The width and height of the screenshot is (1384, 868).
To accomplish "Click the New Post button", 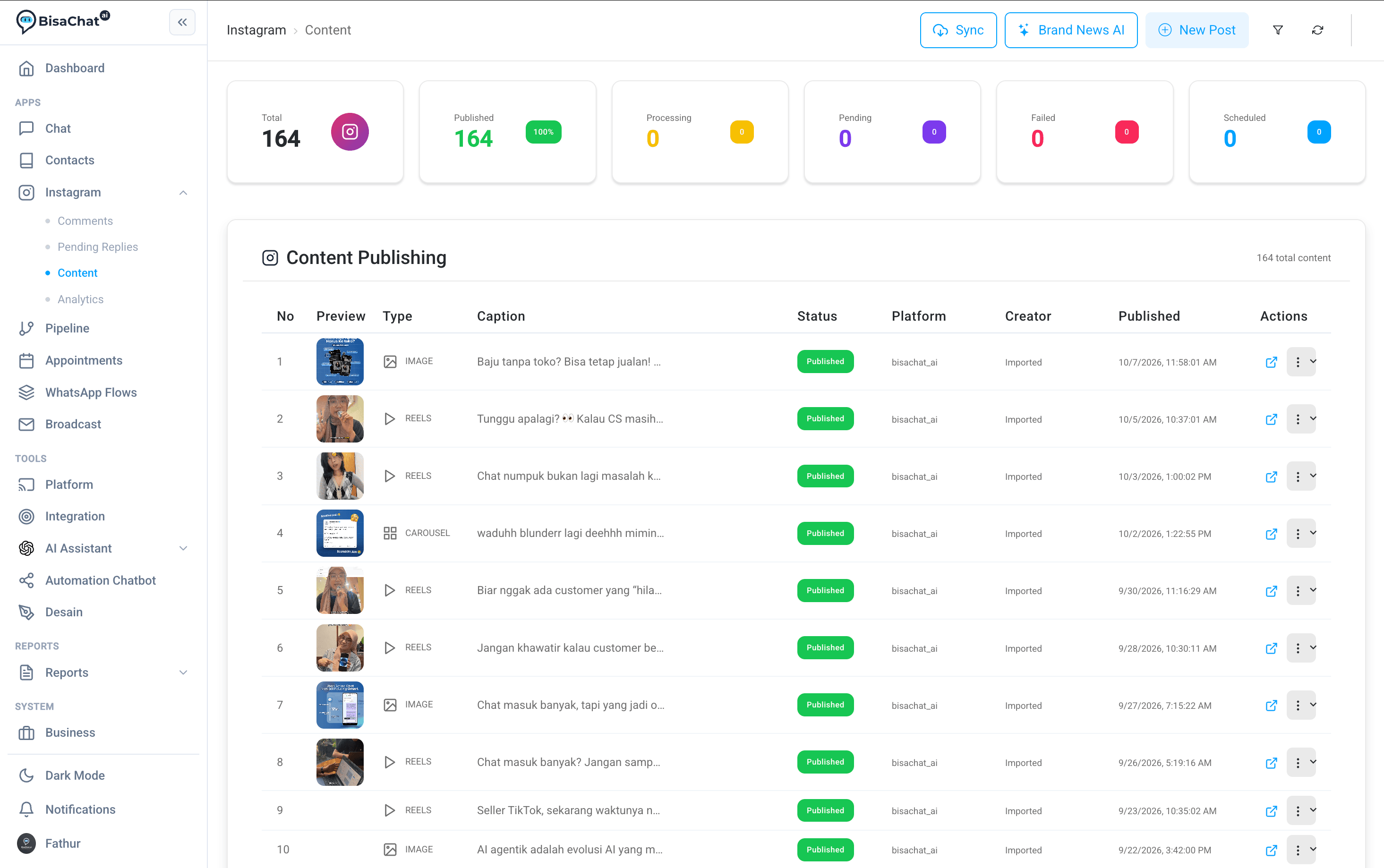I will [x=1196, y=30].
